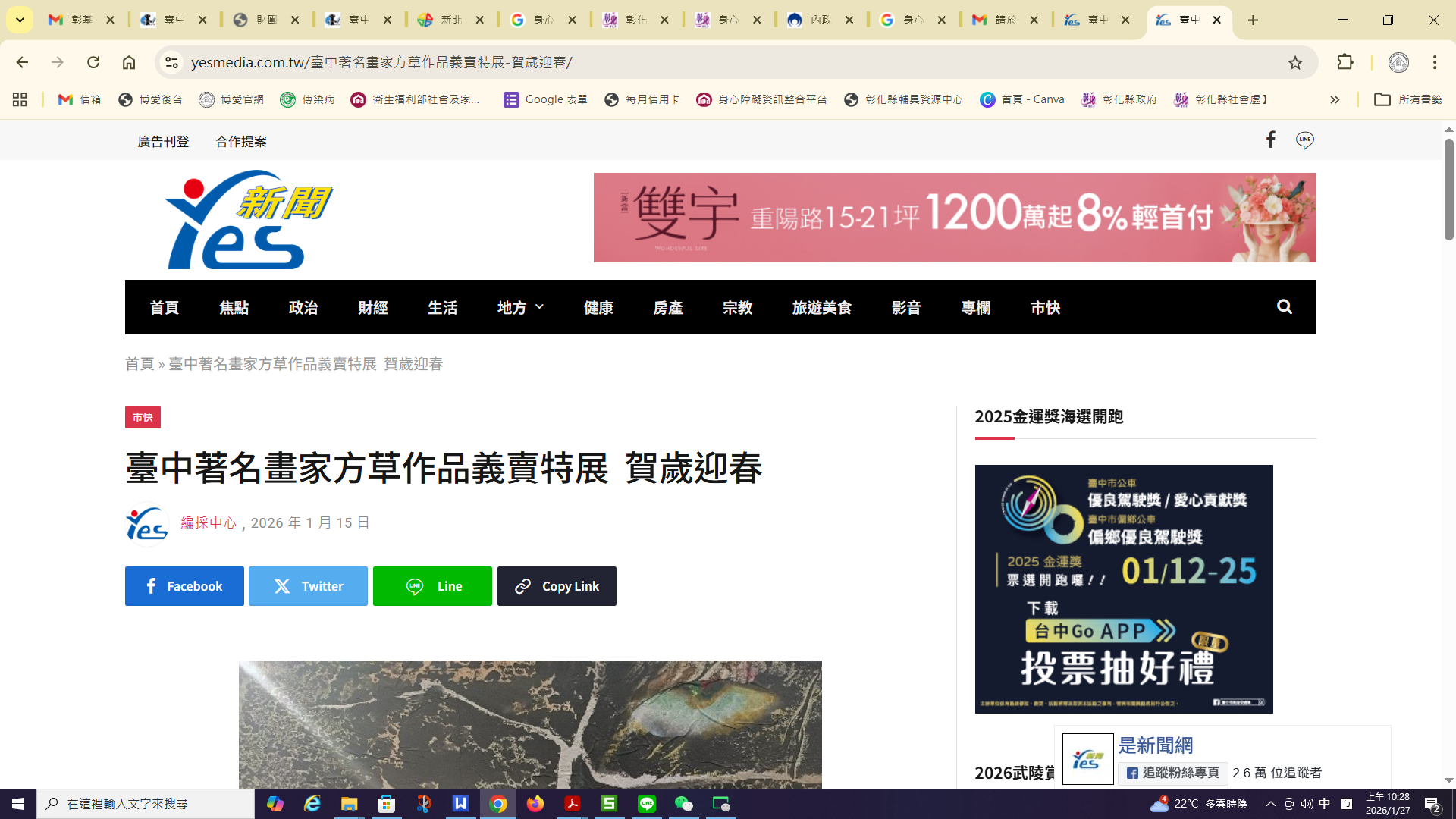Go to browser home page
This screenshot has height=819, width=1456.
coord(129,63)
